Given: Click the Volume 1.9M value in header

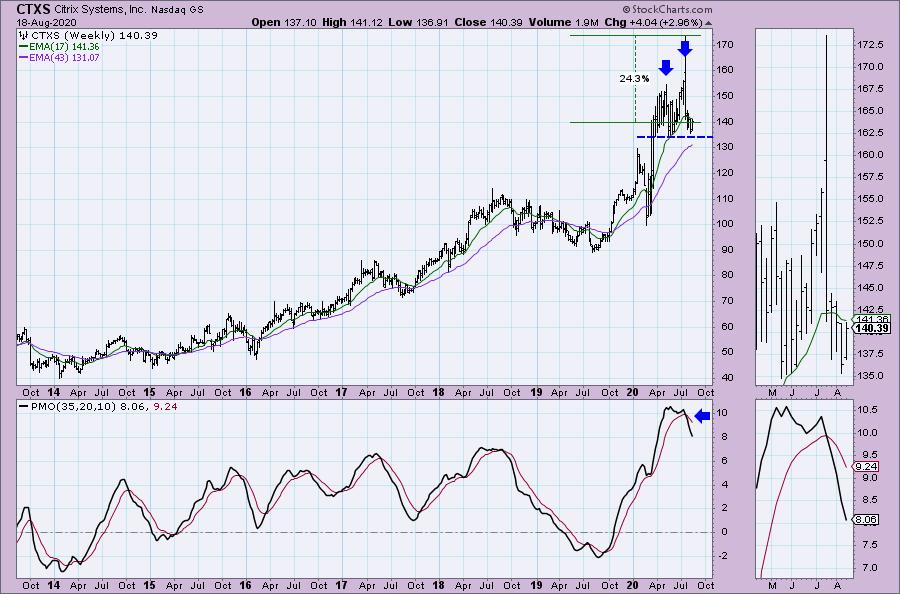Looking at the screenshot, I should (564, 22).
